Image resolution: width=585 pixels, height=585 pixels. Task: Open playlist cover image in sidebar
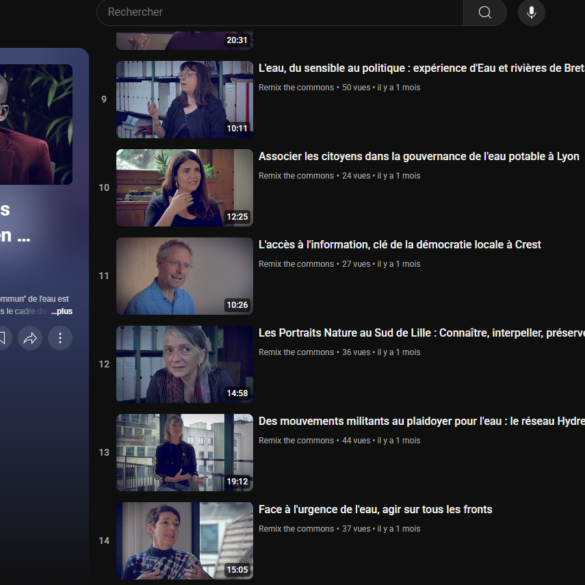tap(36, 124)
